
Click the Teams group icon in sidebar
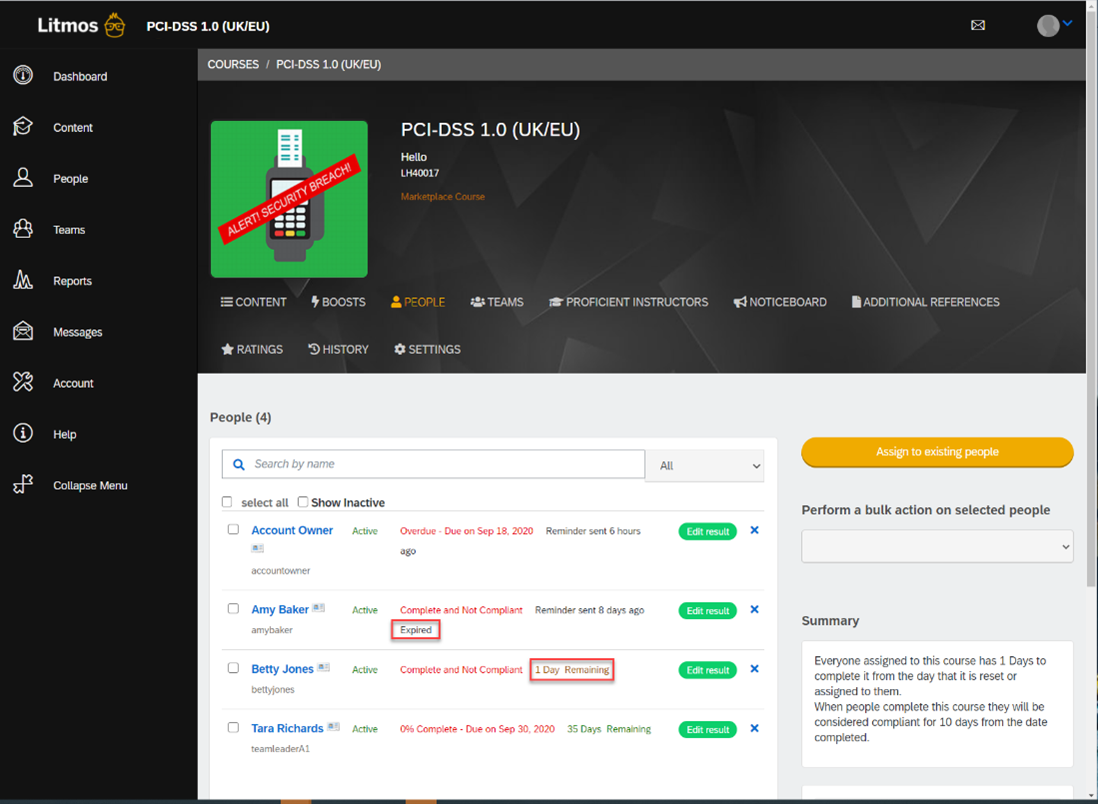(23, 229)
